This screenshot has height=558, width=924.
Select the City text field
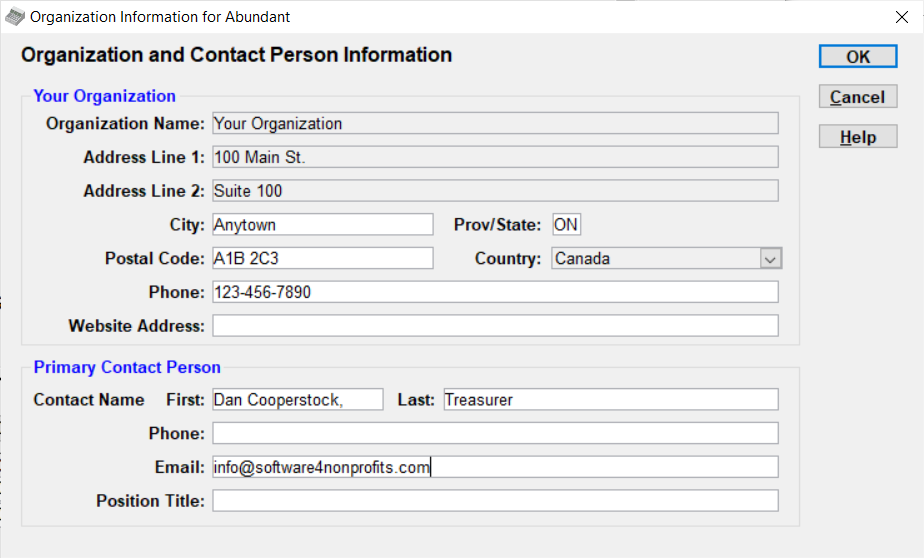322,225
